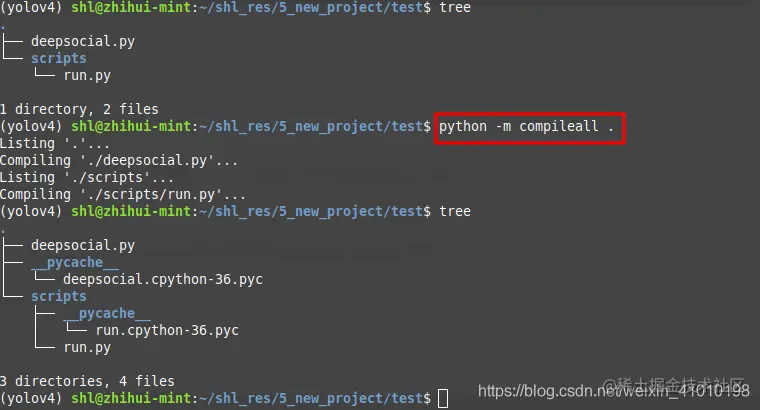Screen dimensions: 760x410
Task: Select the '1 directory, 2 files' summary line
Action: [x=79, y=110]
